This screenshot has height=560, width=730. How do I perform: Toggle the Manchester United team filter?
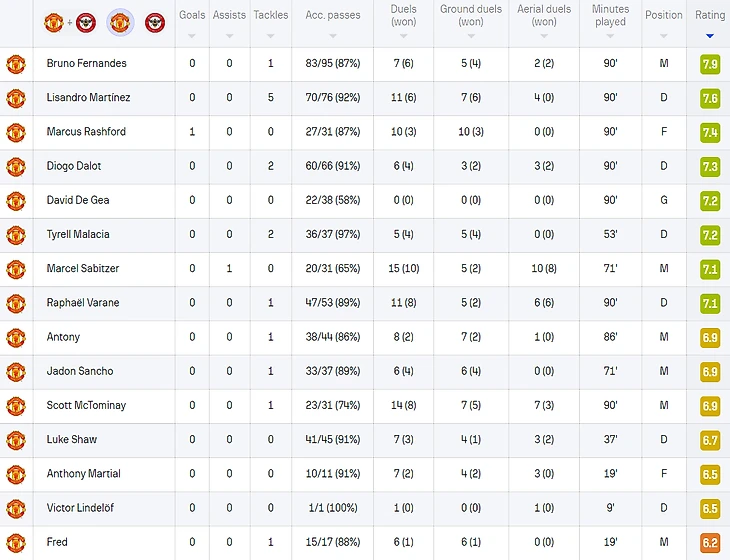[121, 21]
